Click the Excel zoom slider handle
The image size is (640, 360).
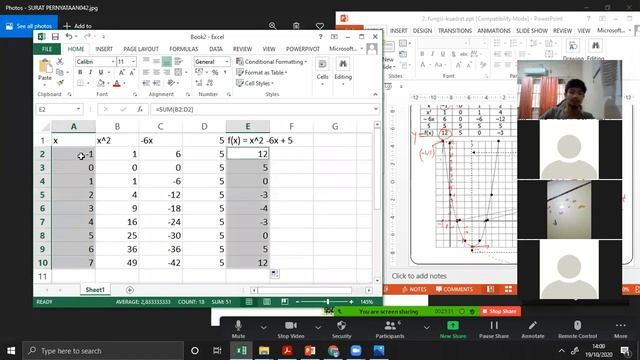[328, 302]
